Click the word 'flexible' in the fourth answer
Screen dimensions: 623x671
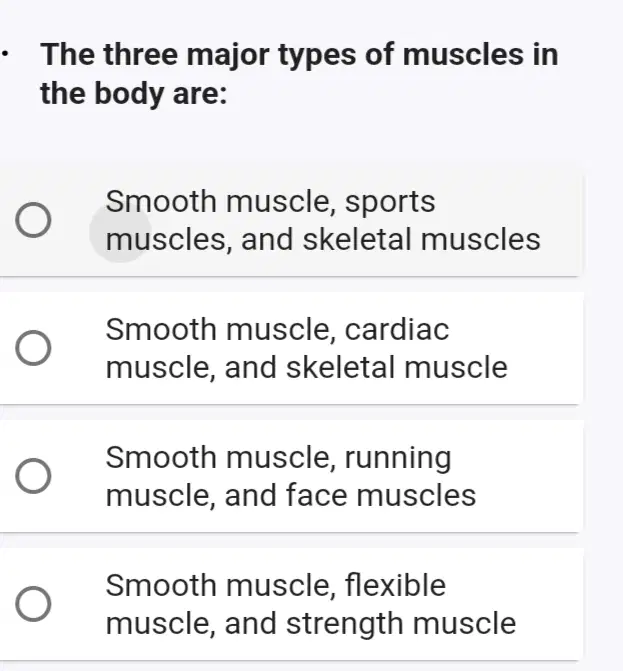[395, 585]
